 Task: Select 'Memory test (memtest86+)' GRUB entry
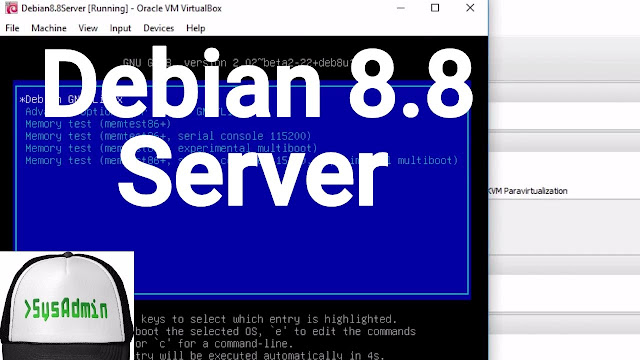click(x=98, y=124)
